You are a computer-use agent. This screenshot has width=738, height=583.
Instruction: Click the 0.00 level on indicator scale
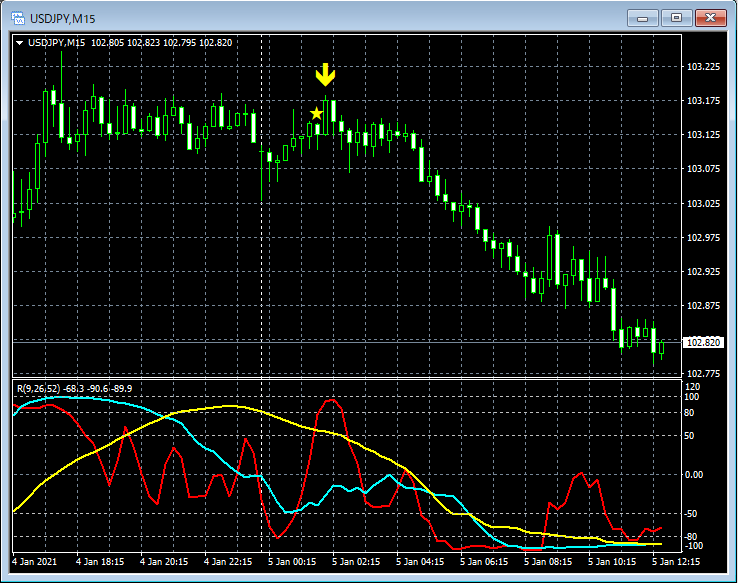pos(695,474)
